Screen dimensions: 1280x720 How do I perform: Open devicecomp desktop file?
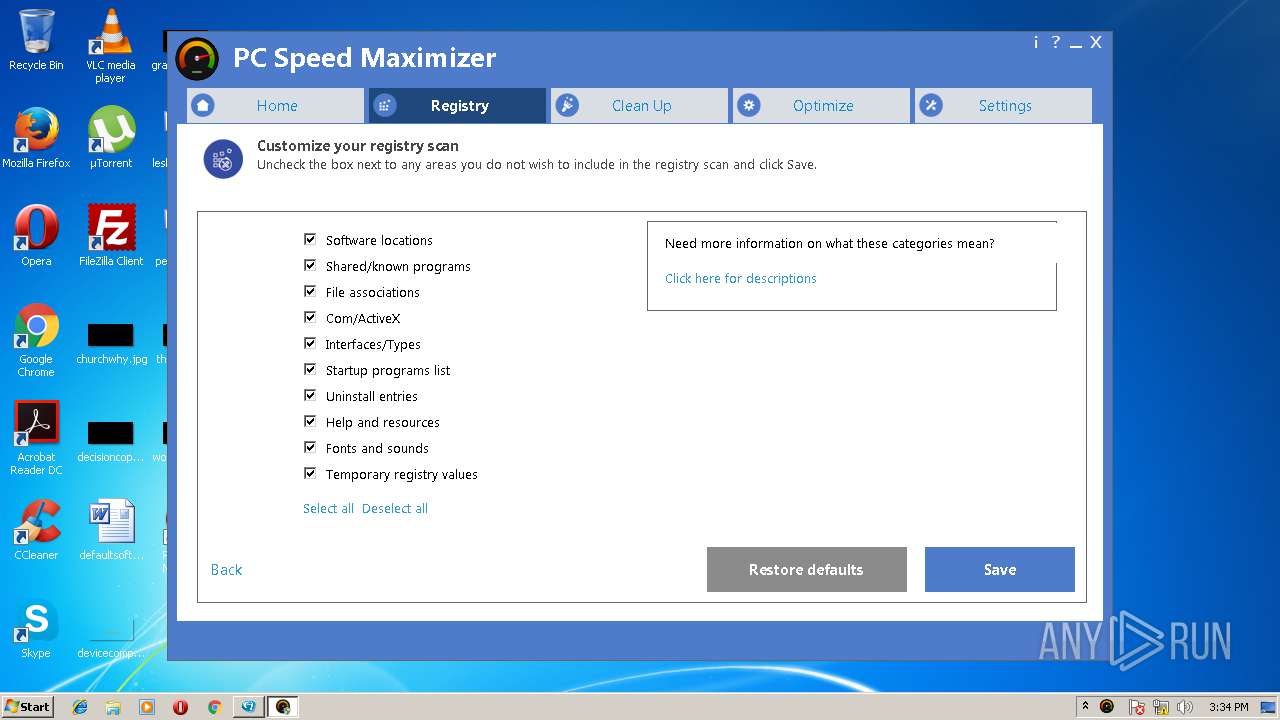[x=110, y=634]
